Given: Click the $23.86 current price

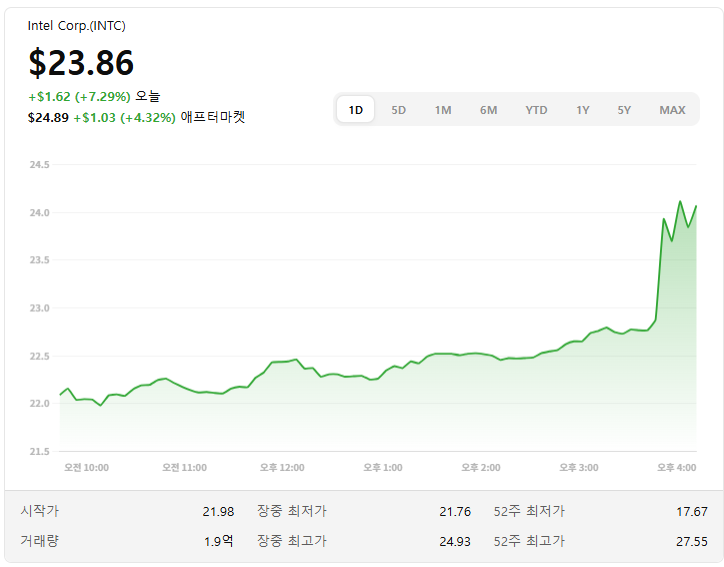Looking at the screenshot, I should (x=81, y=63).
